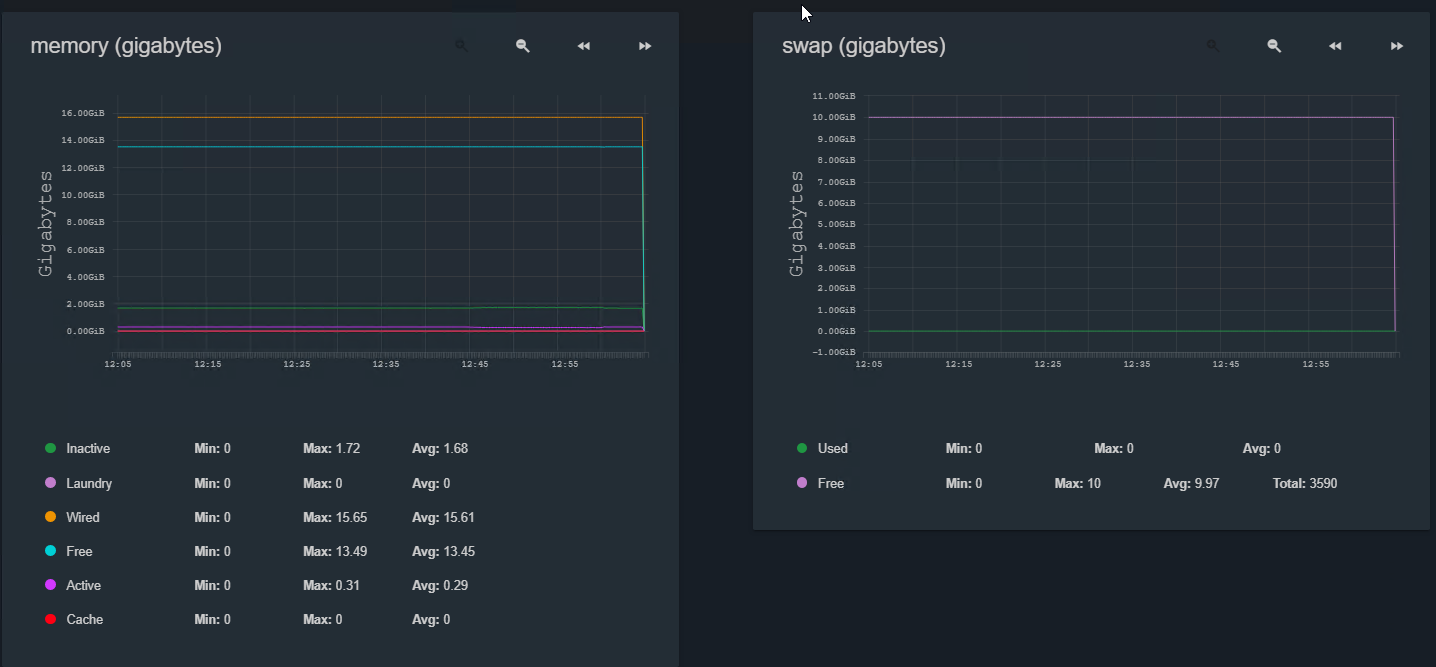Click the orange Wired legend dot

(x=51, y=517)
